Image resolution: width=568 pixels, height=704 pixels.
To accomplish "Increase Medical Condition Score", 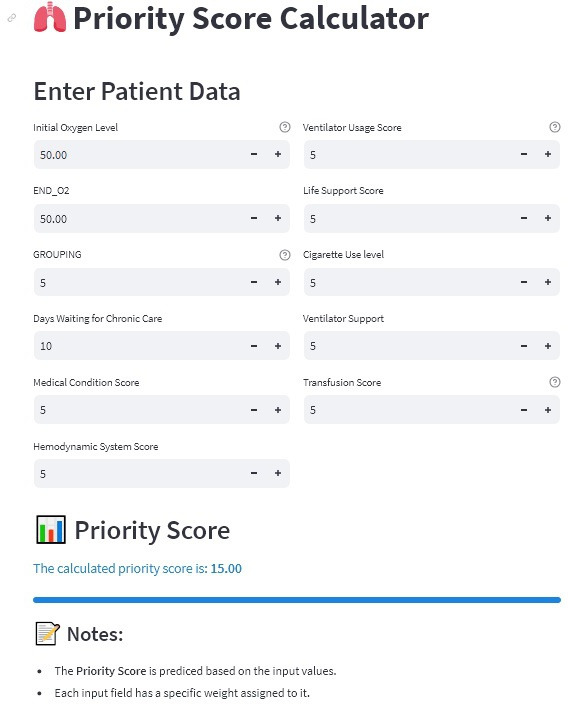I will [278, 410].
